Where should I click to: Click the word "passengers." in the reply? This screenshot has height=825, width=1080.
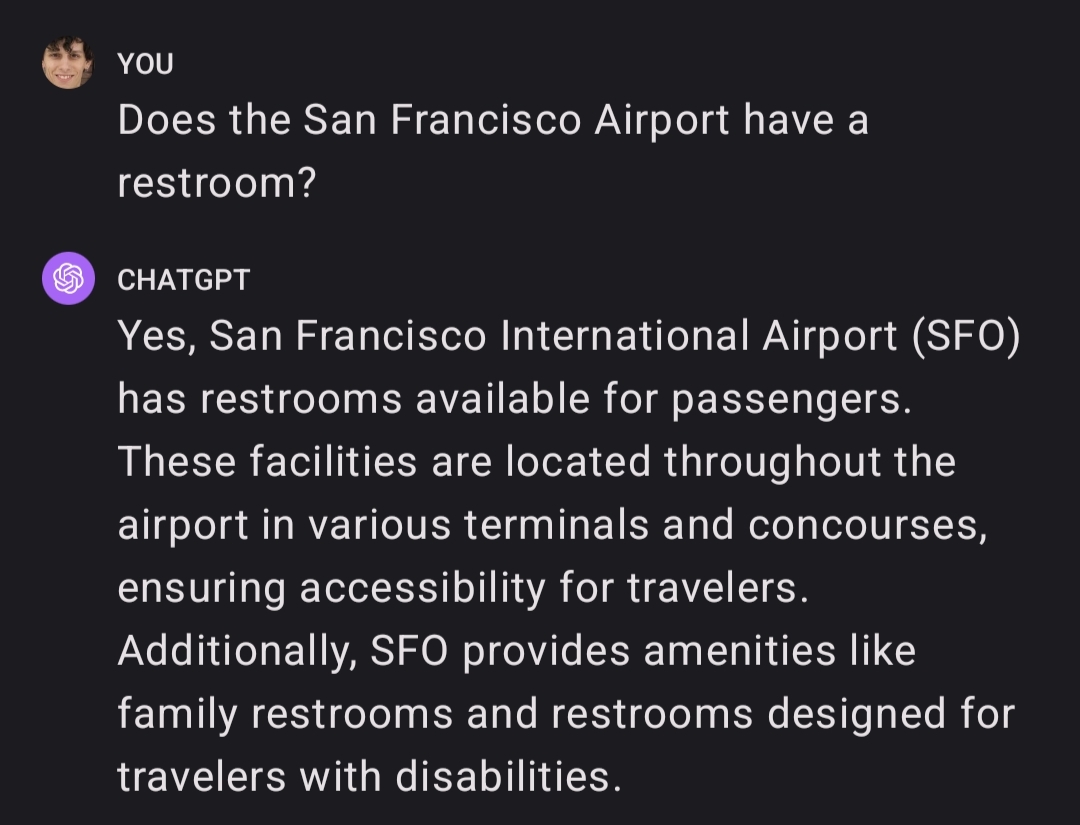[x=792, y=399]
